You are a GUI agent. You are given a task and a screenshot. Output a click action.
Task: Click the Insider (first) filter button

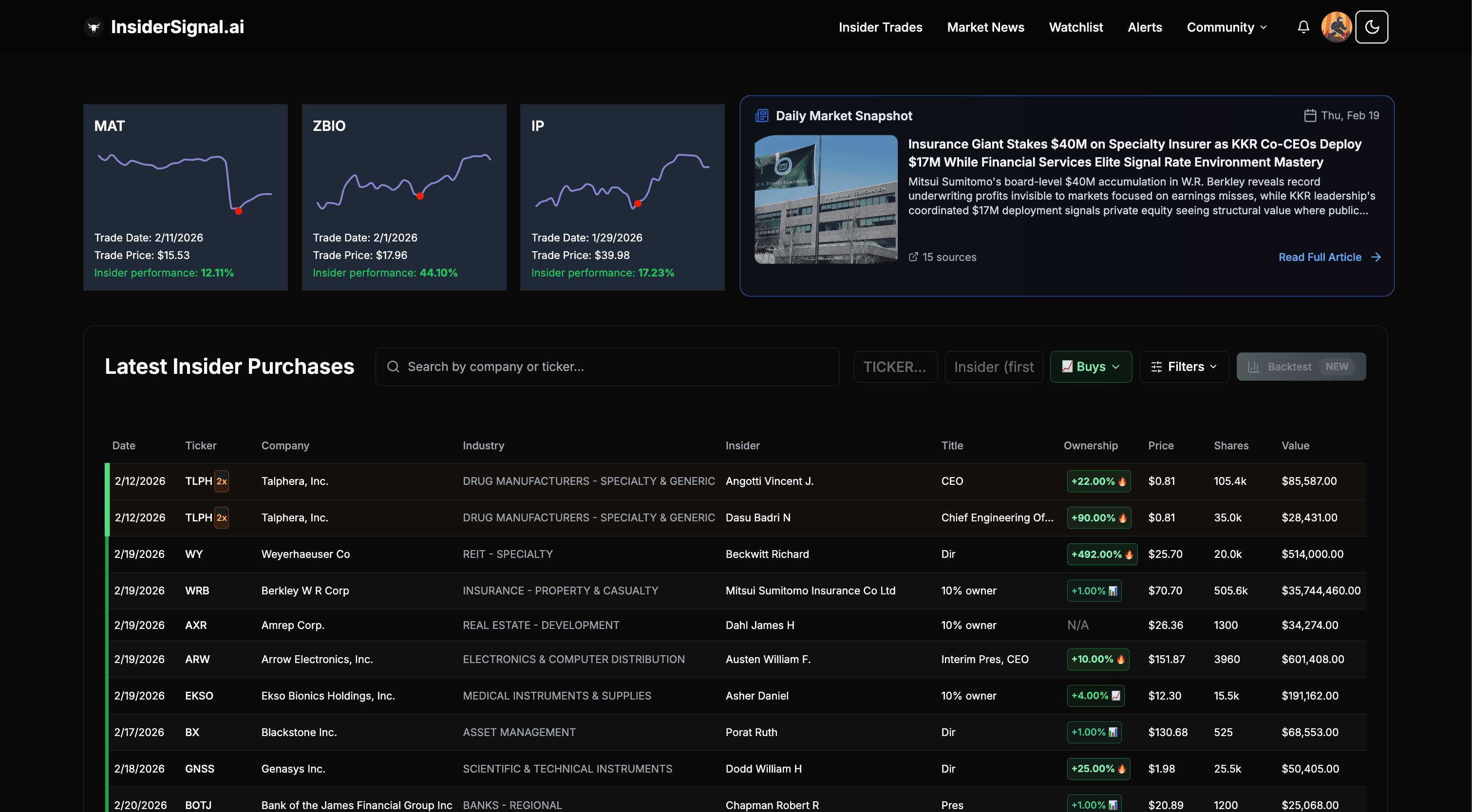[x=994, y=366]
